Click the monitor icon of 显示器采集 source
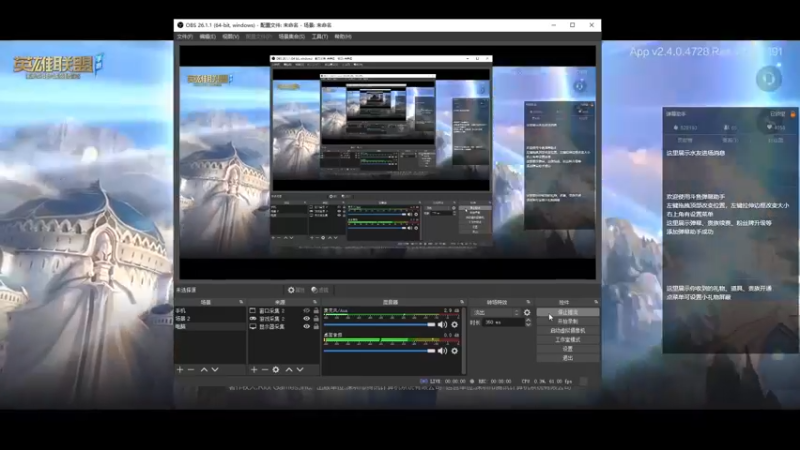Viewport: 800px width, 450px height. pos(253,327)
